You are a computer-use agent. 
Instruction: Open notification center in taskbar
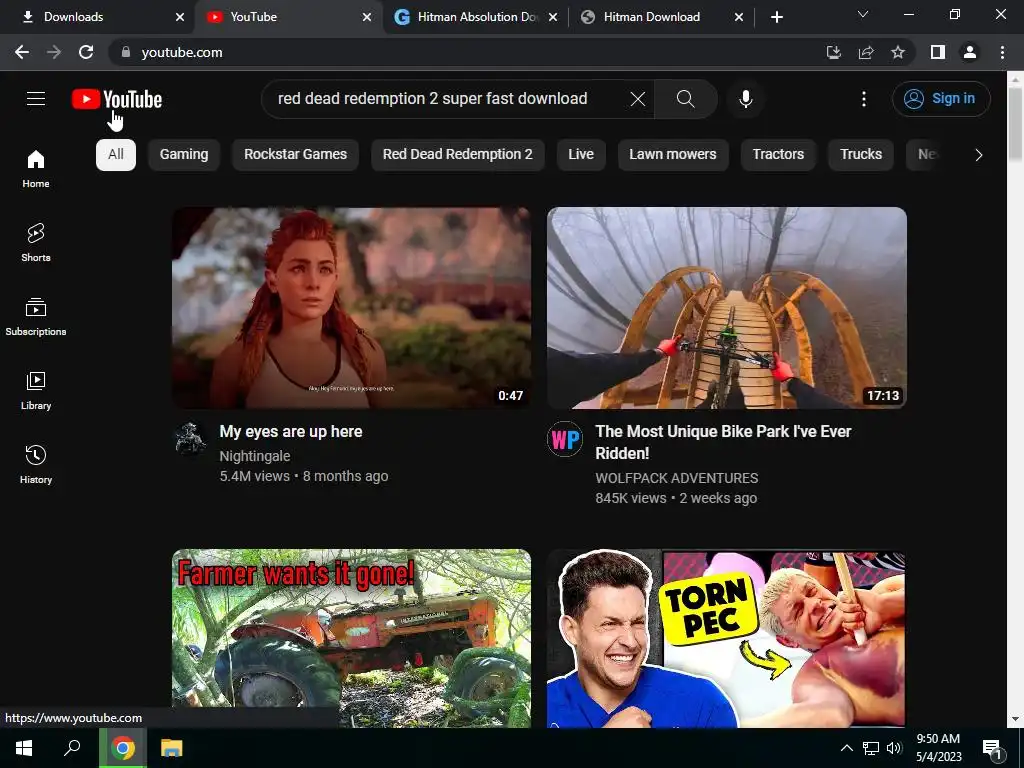point(993,749)
